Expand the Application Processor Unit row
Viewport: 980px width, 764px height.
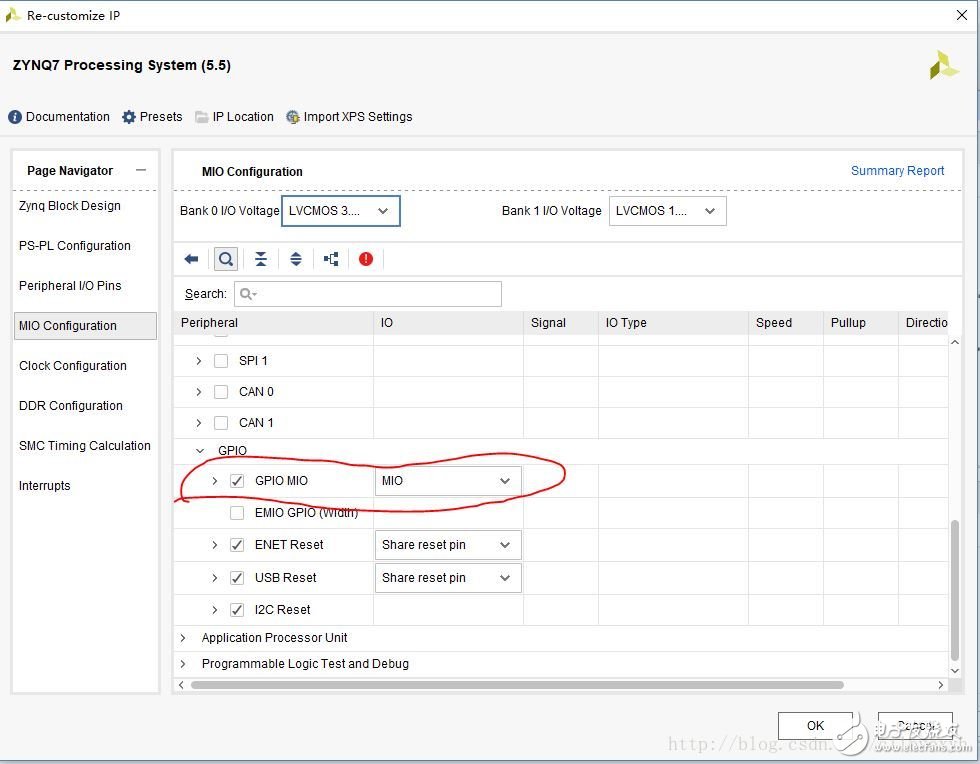point(183,638)
